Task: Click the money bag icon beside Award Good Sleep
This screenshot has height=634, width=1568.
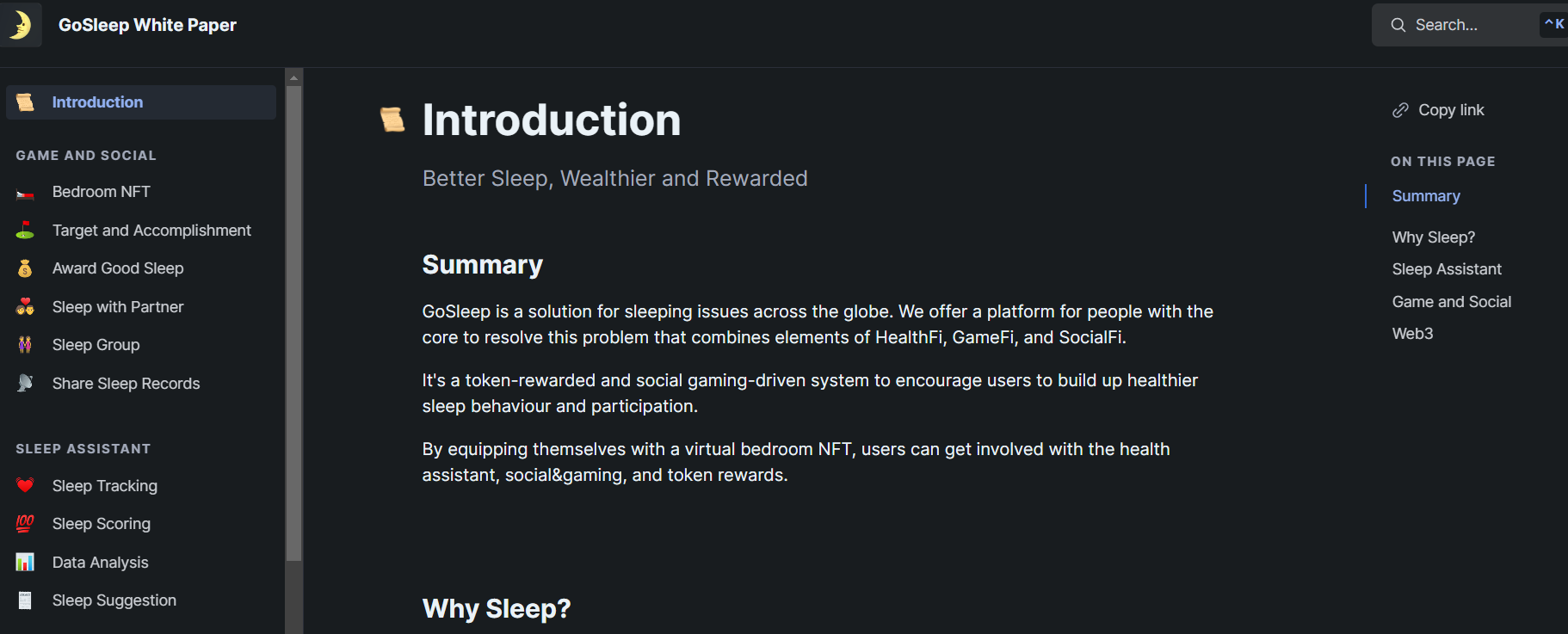Action: coord(25,268)
